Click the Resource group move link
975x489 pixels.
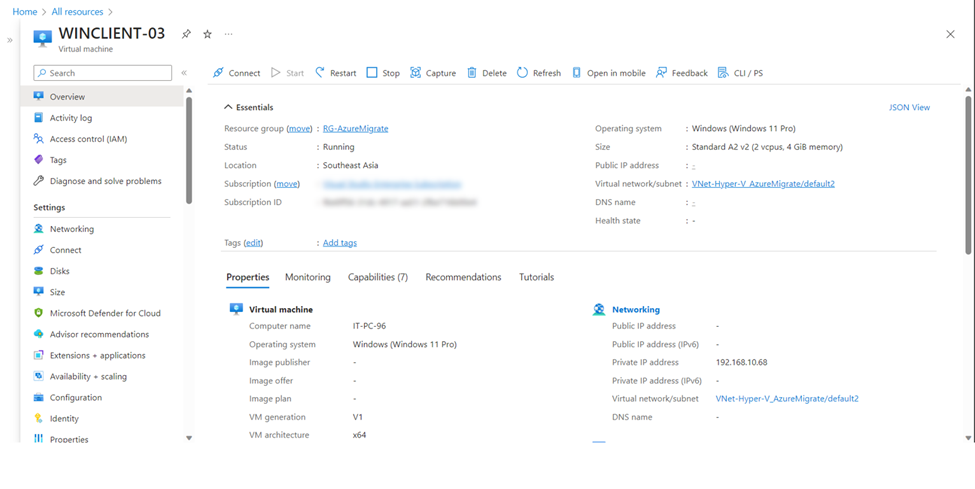tap(299, 129)
